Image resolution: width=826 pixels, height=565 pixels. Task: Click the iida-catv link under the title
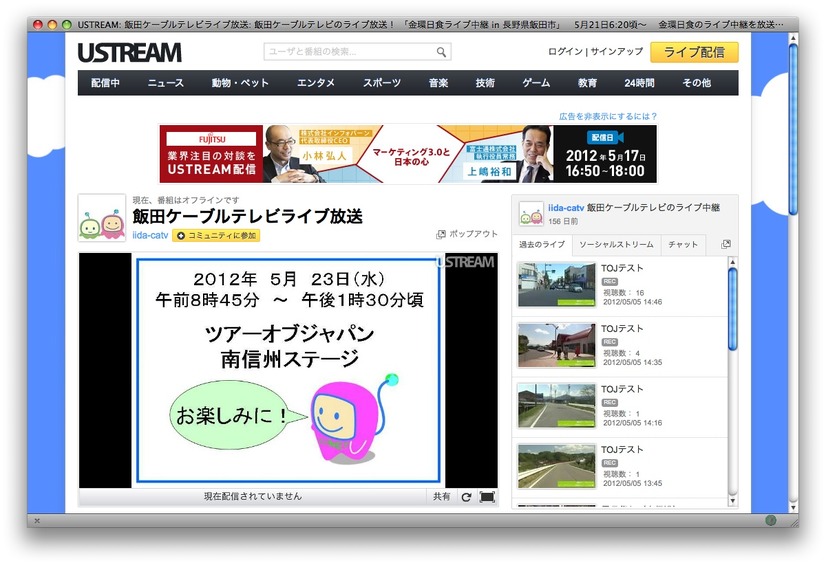150,235
